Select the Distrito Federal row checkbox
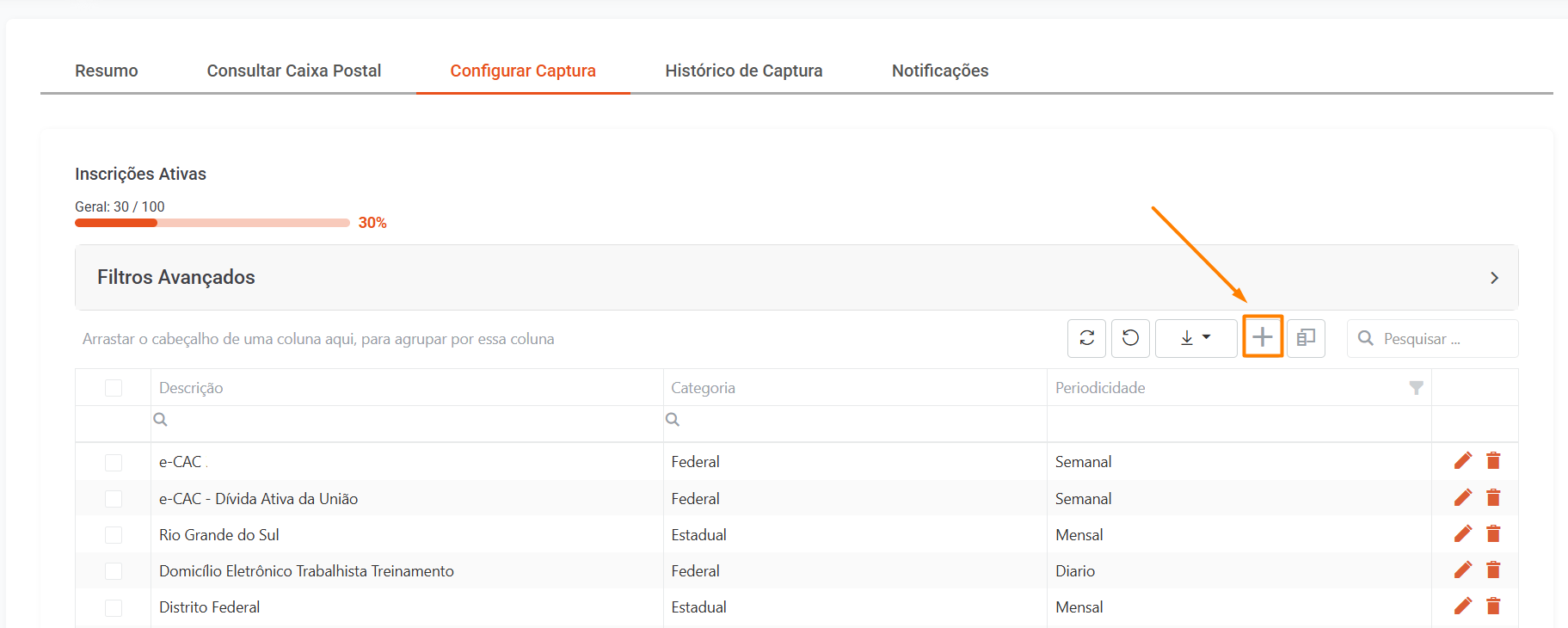Image resolution: width=1568 pixels, height=628 pixels. tap(114, 607)
